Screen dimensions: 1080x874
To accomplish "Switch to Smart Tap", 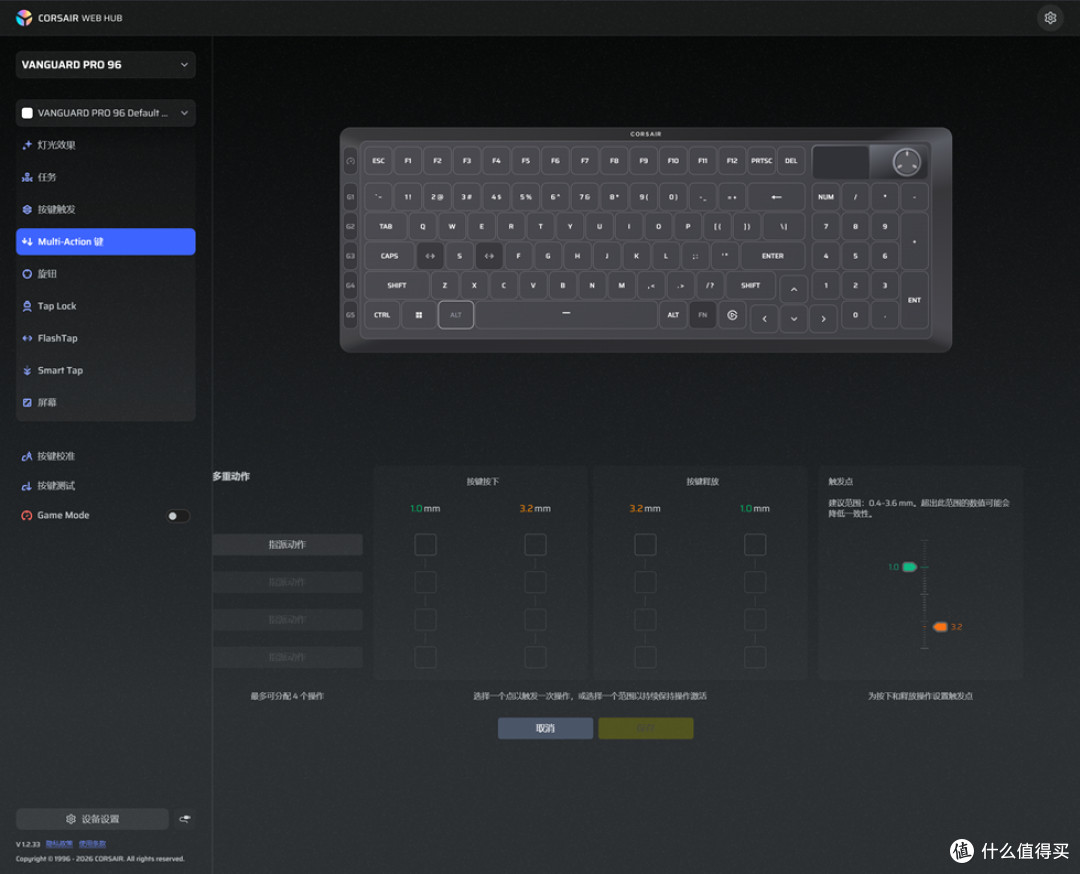I will pyautogui.click(x=105, y=371).
